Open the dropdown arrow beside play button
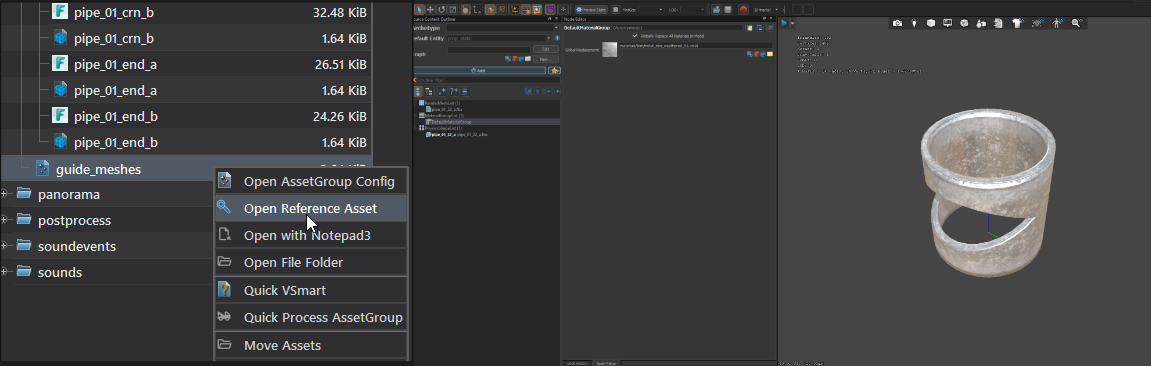This screenshot has height=366, width=1151. [792, 23]
